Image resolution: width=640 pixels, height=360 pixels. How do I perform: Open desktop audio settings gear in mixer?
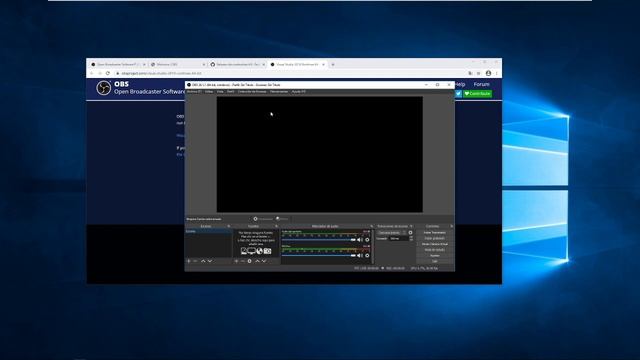(367, 240)
